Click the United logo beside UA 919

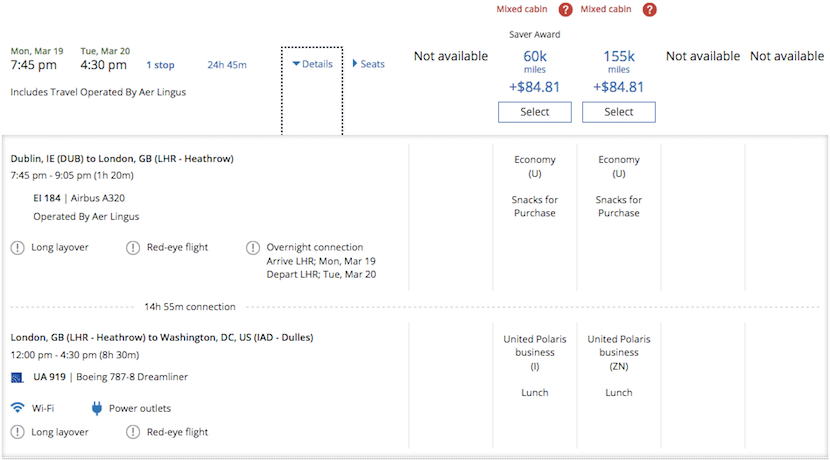[x=17, y=377]
